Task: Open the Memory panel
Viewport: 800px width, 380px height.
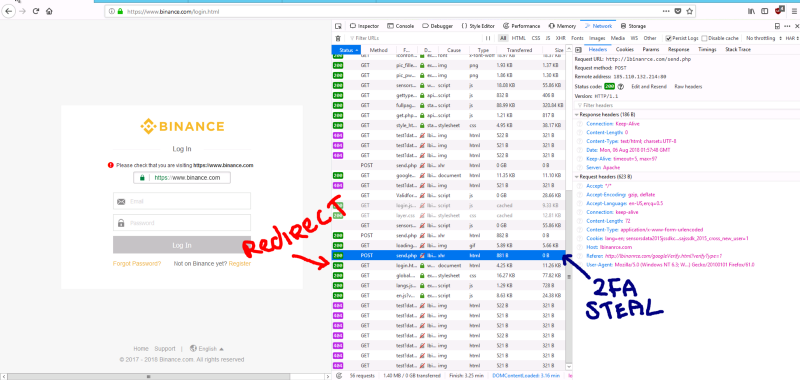Action: point(562,26)
